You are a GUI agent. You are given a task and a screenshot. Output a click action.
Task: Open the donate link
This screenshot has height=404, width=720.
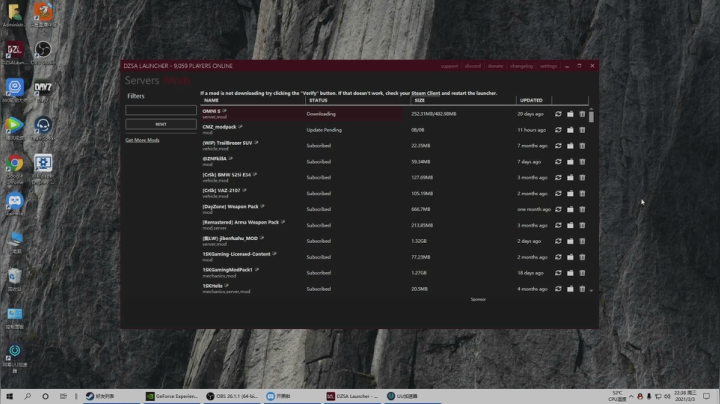click(x=495, y=66)
